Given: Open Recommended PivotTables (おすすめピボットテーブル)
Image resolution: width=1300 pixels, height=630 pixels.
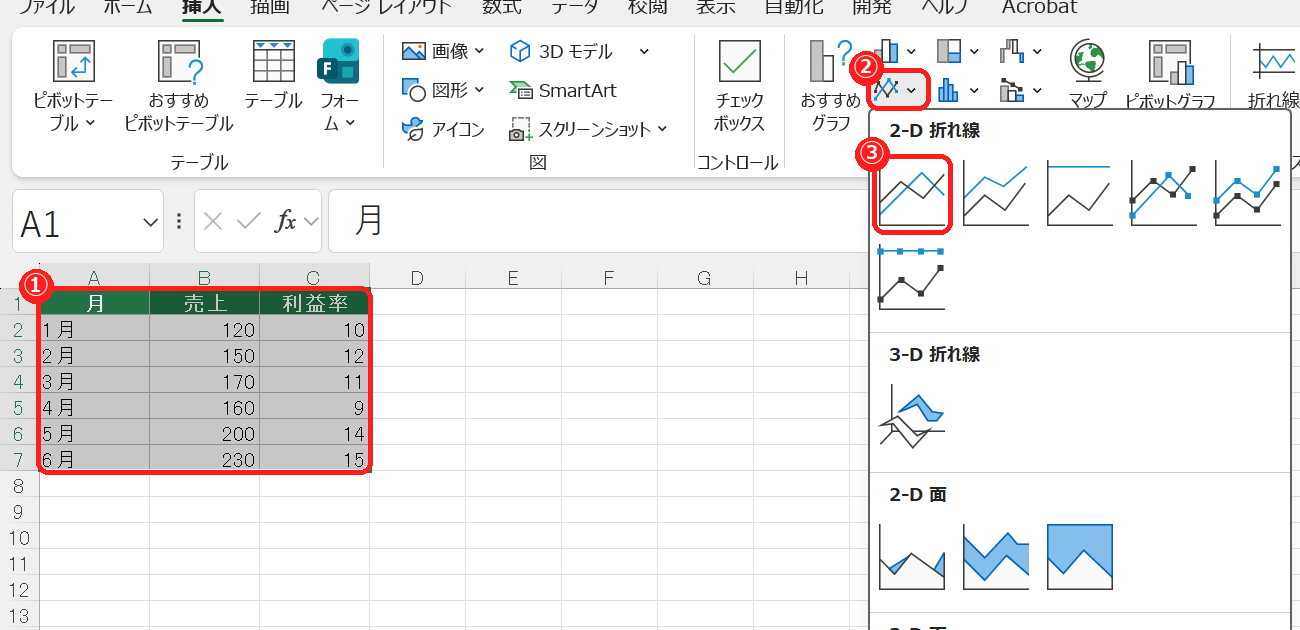Looking at the screenshot, I should pyautogui.click(x=179, y=88).
